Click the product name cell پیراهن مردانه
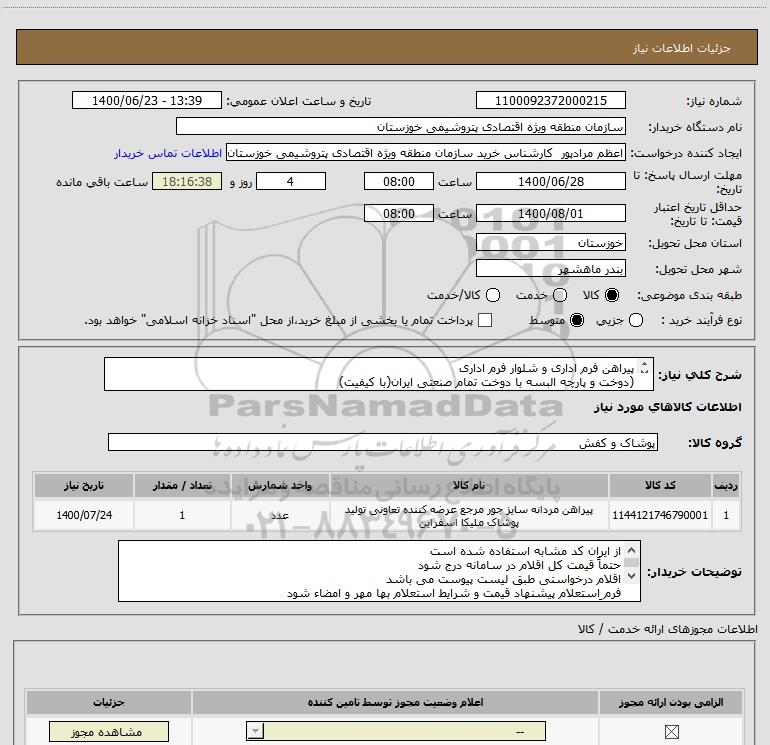 click(x=469, y=516)
